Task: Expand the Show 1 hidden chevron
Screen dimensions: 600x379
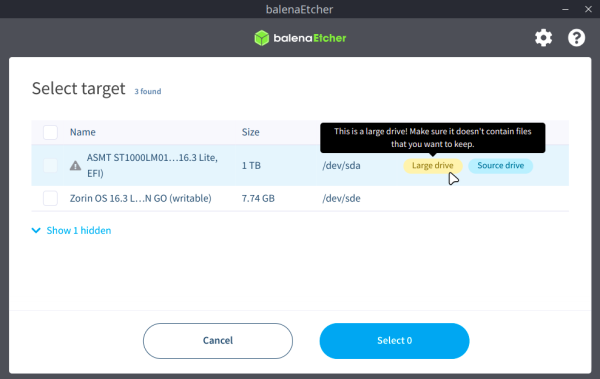Action: coord(36,230)
